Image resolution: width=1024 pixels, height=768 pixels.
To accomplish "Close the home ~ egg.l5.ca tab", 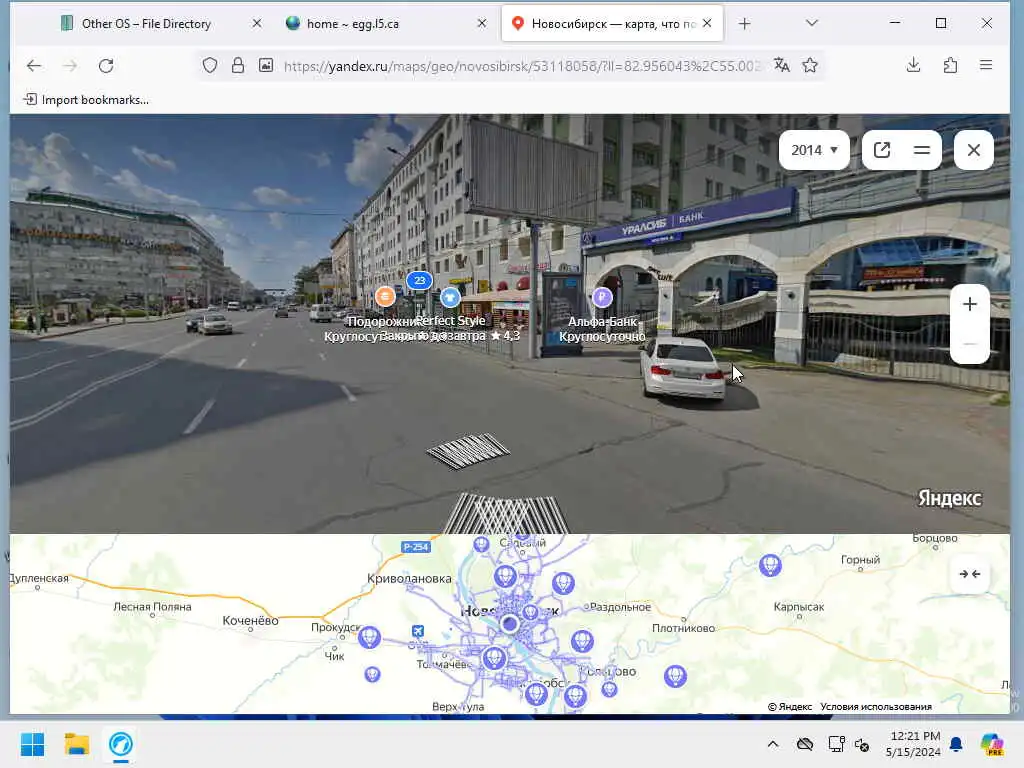I will click(482, 24).
